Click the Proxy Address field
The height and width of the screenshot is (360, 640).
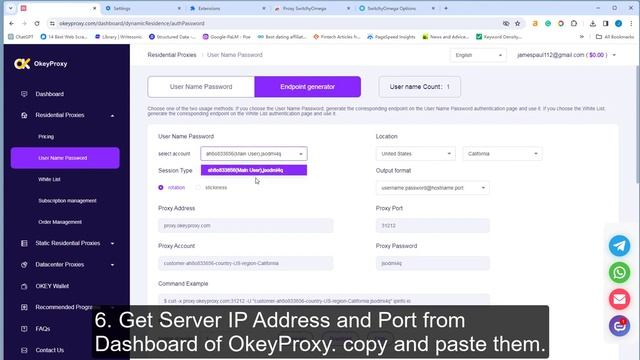click(x=246, y=226)
